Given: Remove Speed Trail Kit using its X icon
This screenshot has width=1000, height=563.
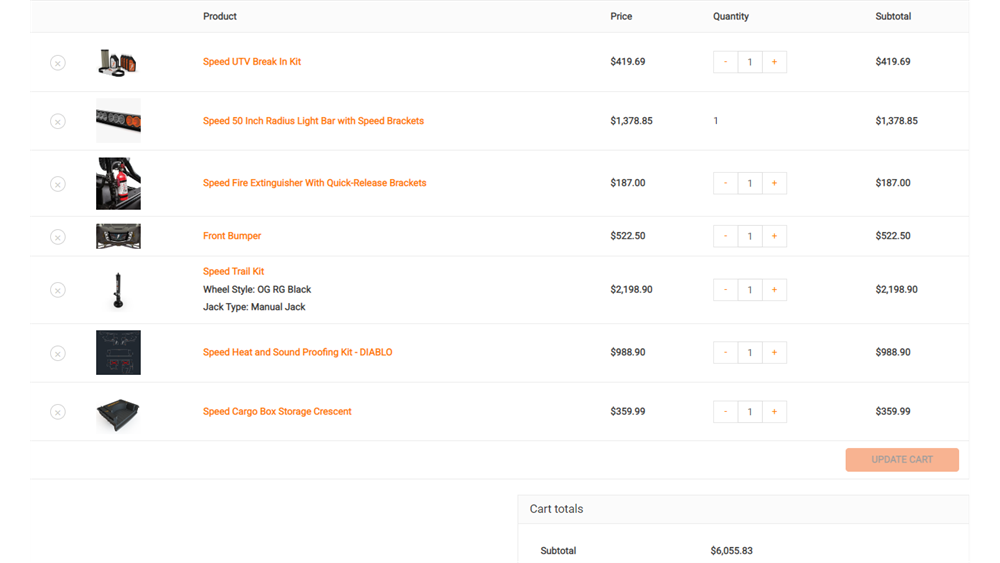Looking at the screenshot, I should coord(58,290).
